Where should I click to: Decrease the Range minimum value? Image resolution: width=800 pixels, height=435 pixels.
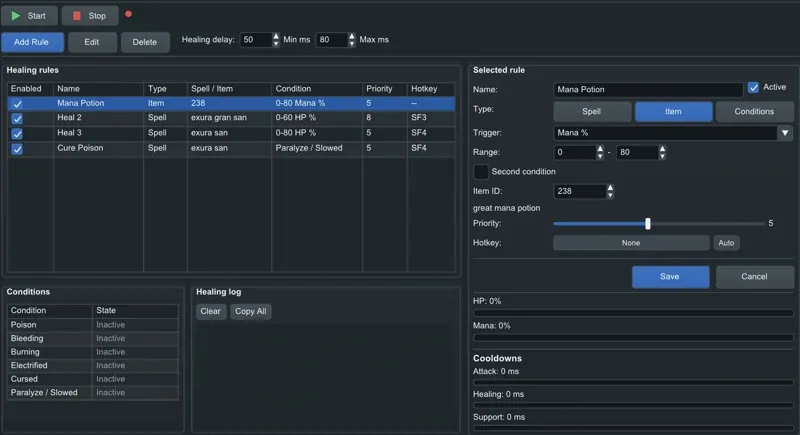click(x=600, y=157)
